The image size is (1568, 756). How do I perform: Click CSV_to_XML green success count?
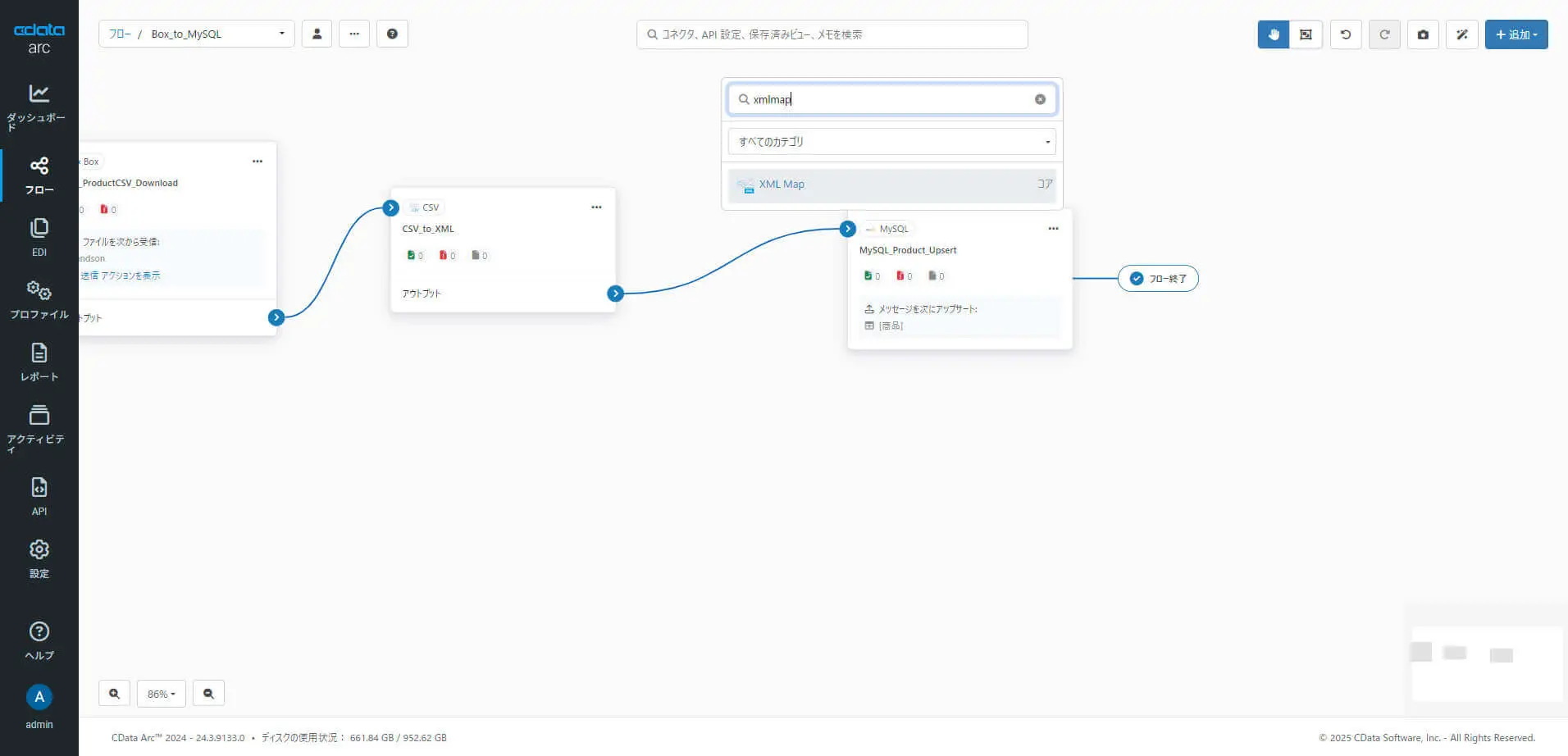click(415, 256)
